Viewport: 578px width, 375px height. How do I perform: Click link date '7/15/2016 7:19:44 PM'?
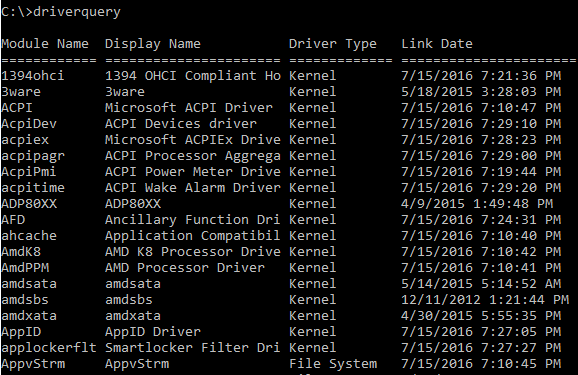(481, 172)
